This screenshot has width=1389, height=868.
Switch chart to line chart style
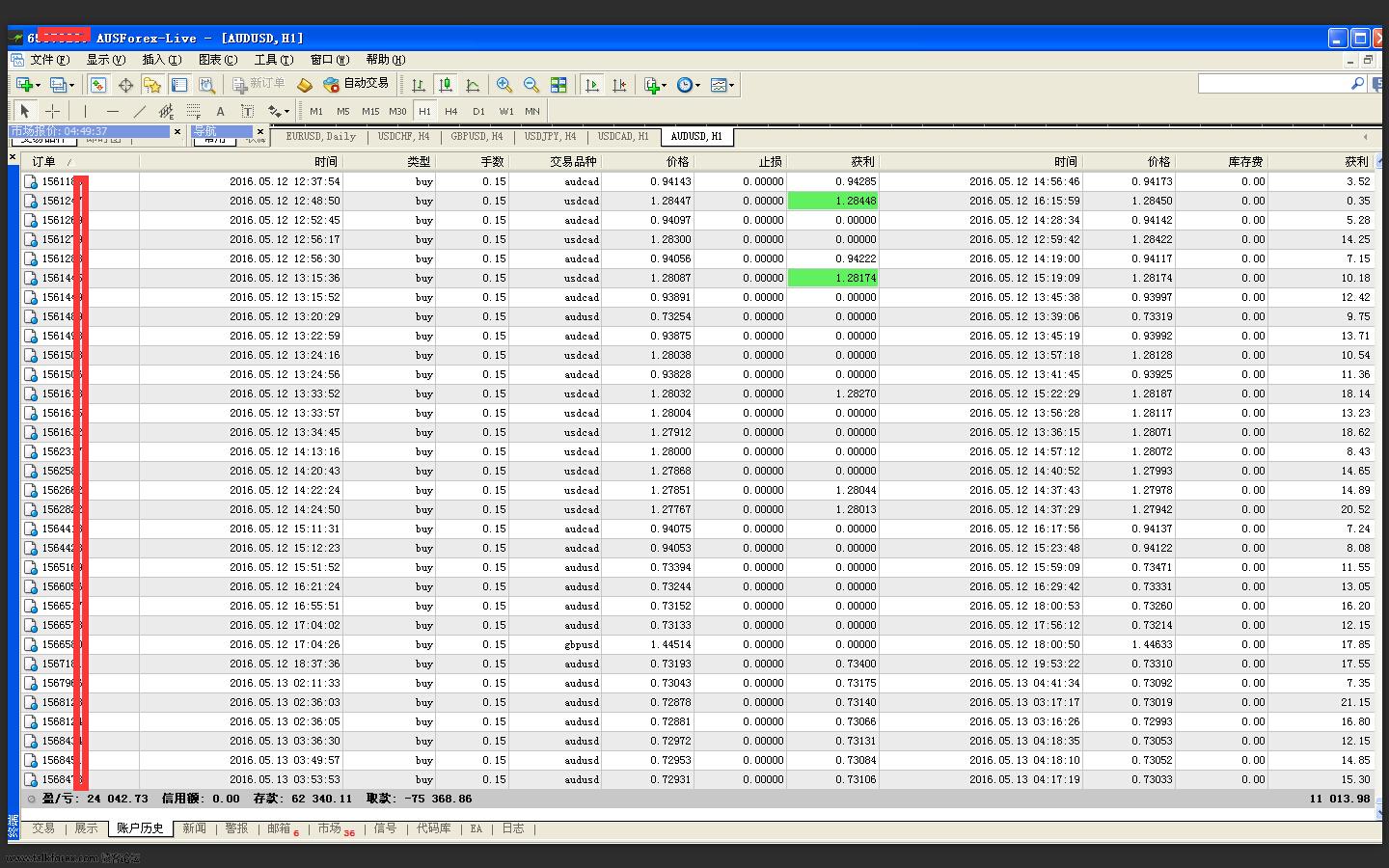pos(473,85)
